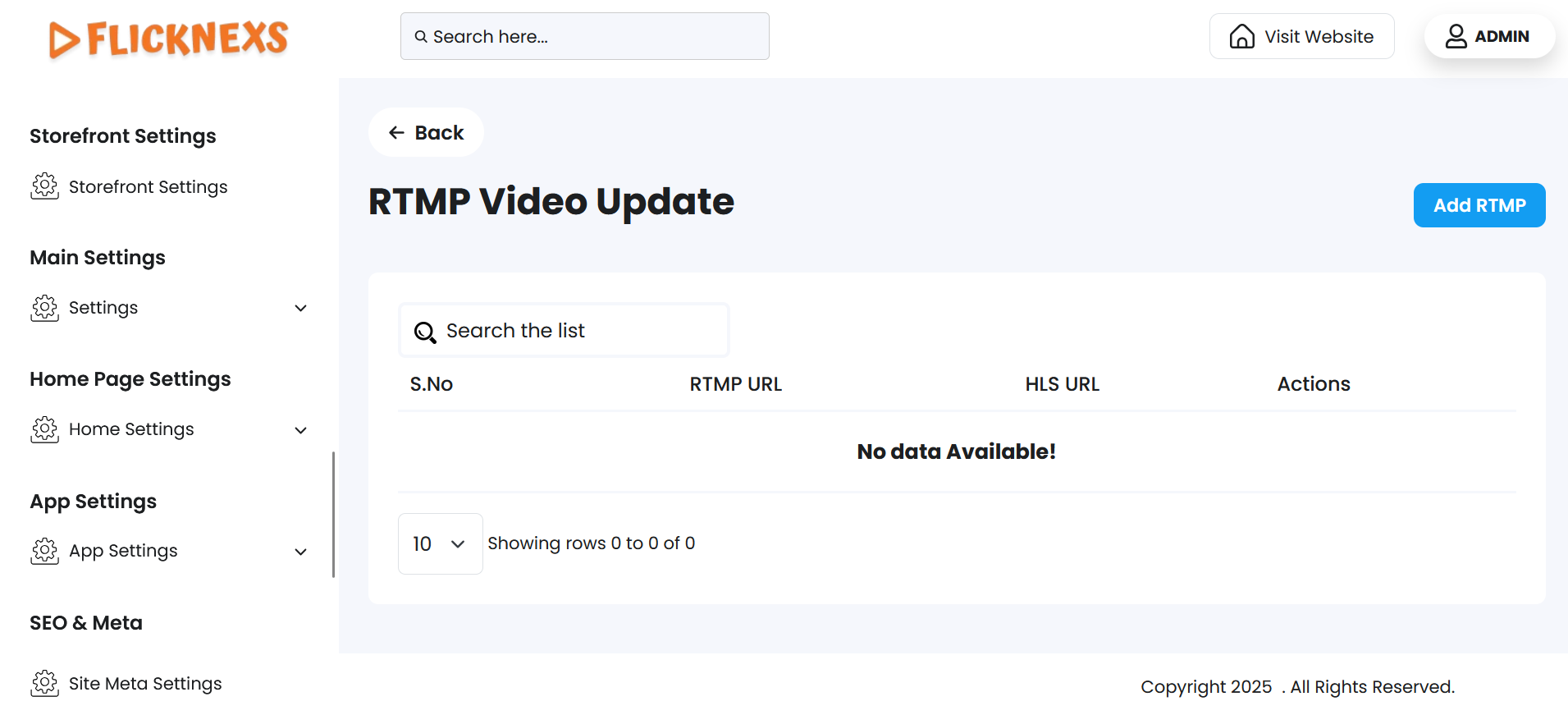Focus the top Search here field
Image resolution: width=1568 pixels, height=715 pixels.
(x=599, y=37)
